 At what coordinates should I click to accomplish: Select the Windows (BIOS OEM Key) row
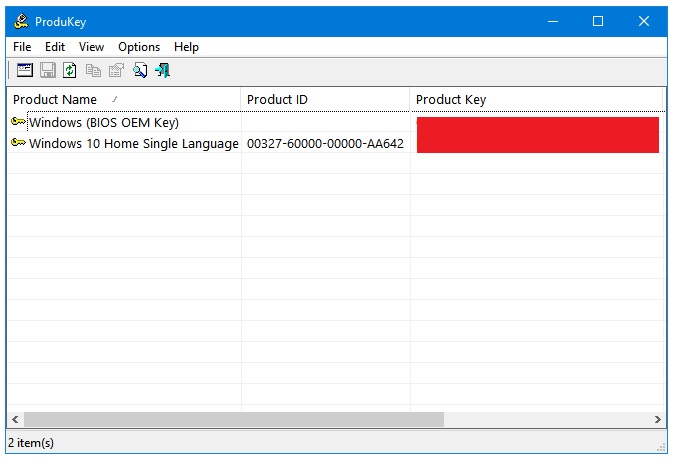[x=336, y=122]
